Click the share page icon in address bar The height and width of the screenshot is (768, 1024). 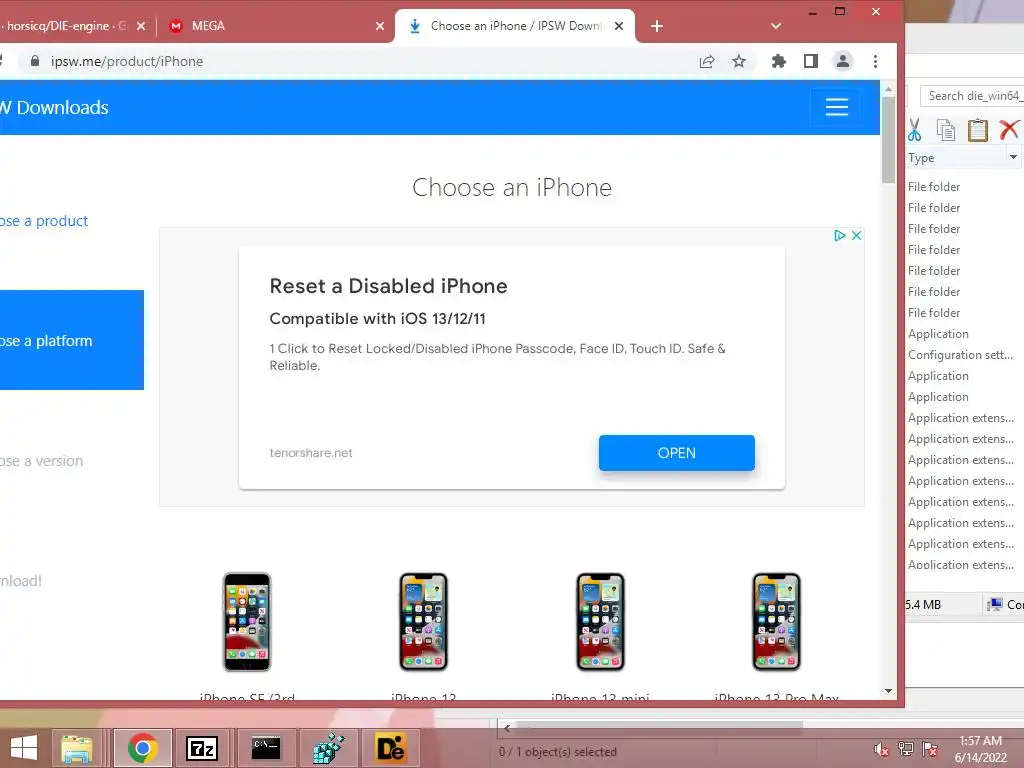[707, 61]
